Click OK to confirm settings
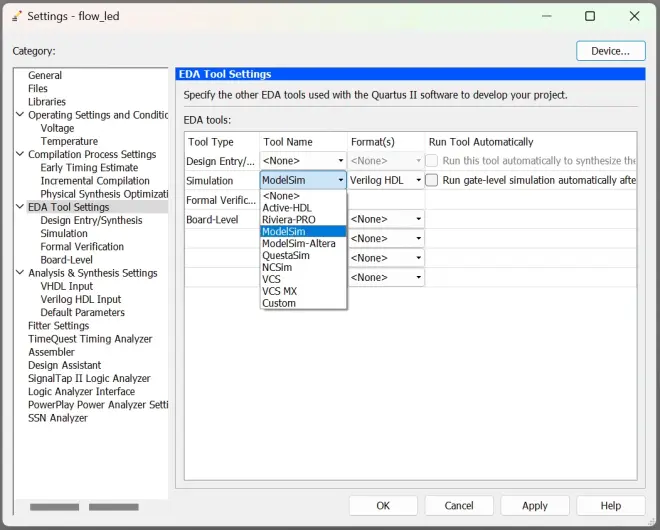This screenshot has width=660, height=530. (383, 505)
